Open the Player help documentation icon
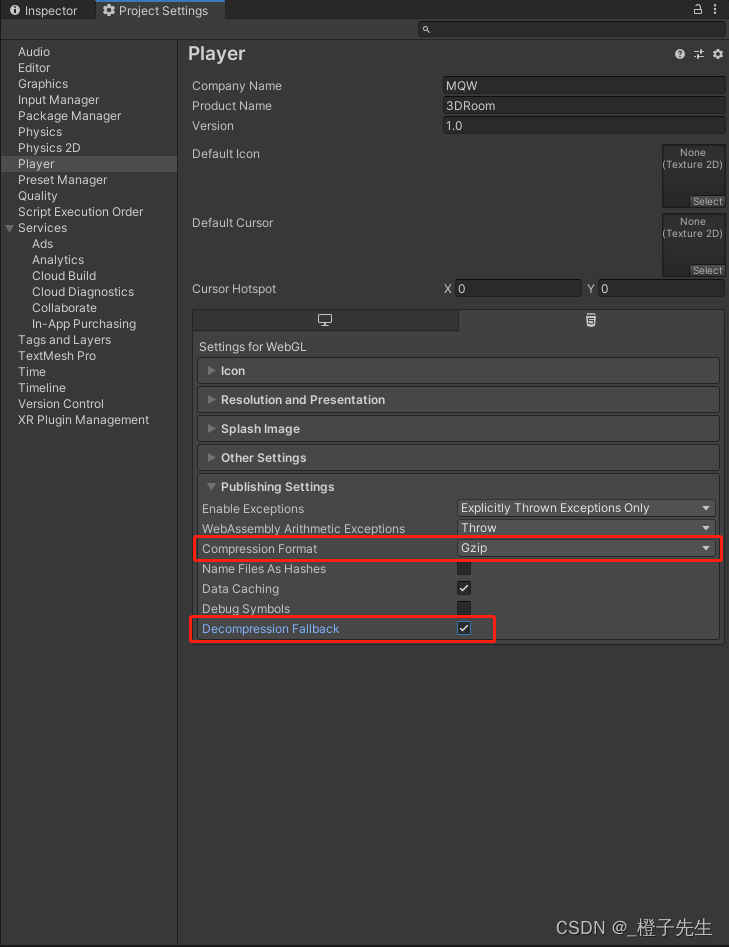This screenshot has height=947, width=729. [x=679, y=54]
